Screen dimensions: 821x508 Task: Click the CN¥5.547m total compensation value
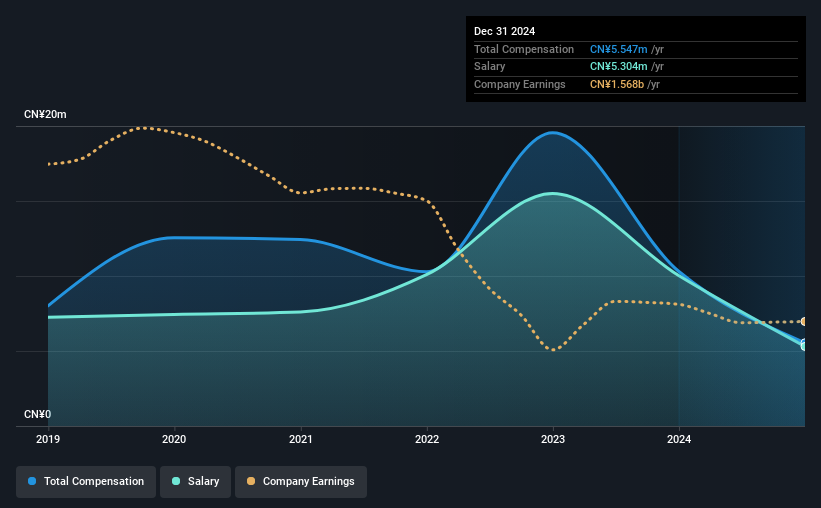[618, 49]
